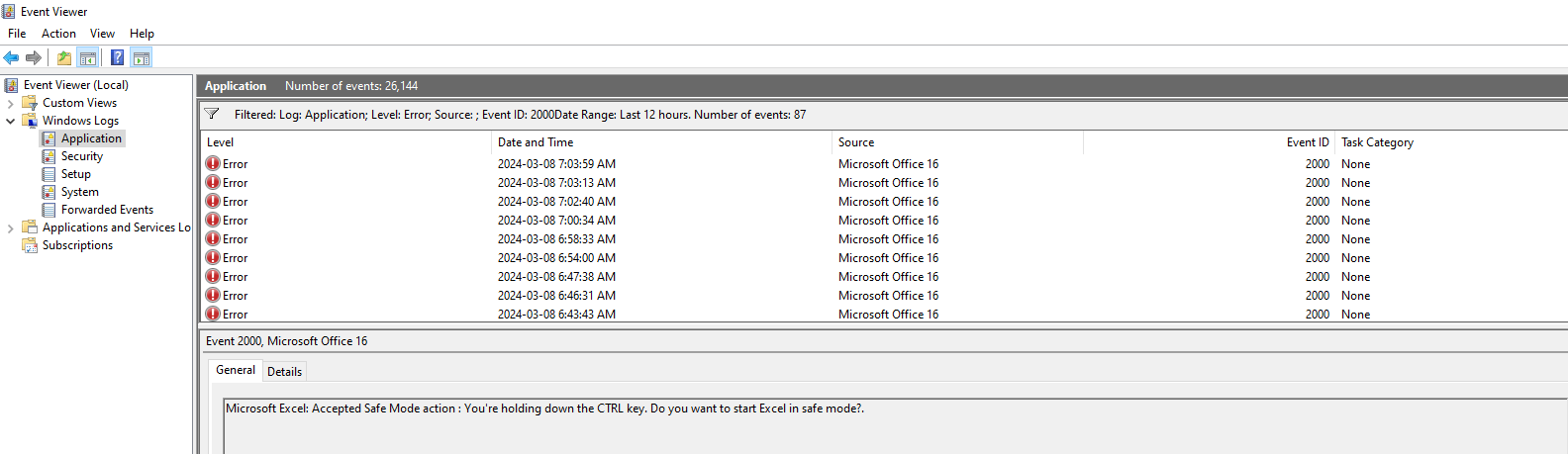Screen dimensions: 1568x454
Task: Select the Security log icon in tree
Action: tap(49, 156)
